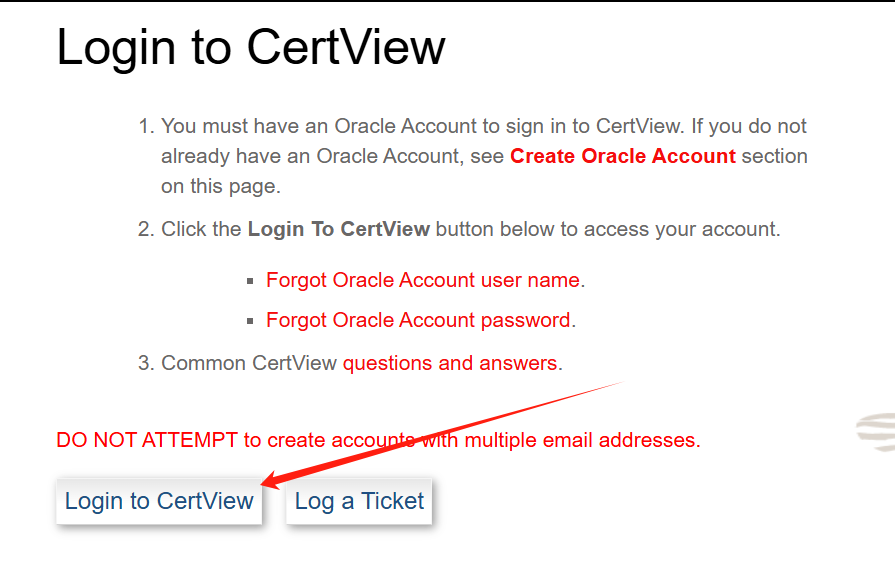Click the large Login to CertView page heading
The height and width of the screenshot is (586, 895).
click(250, 47)
